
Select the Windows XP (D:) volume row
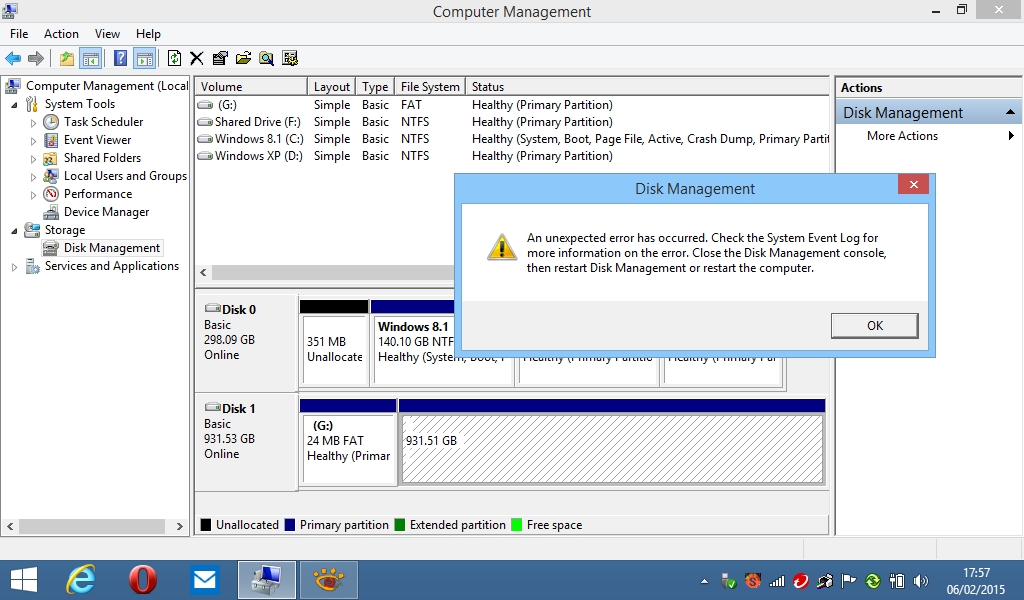point(513,156)
